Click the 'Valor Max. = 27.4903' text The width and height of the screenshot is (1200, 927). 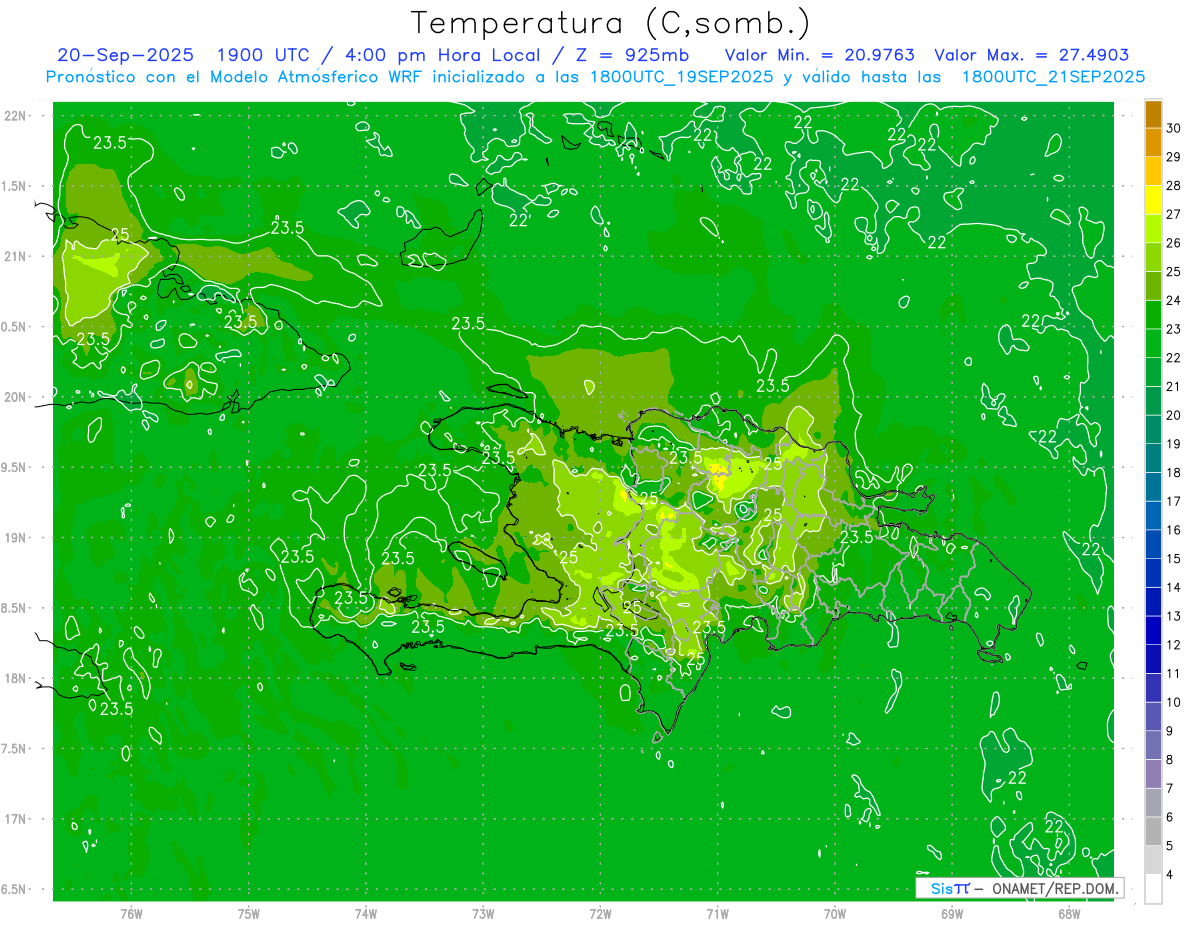1031,55
